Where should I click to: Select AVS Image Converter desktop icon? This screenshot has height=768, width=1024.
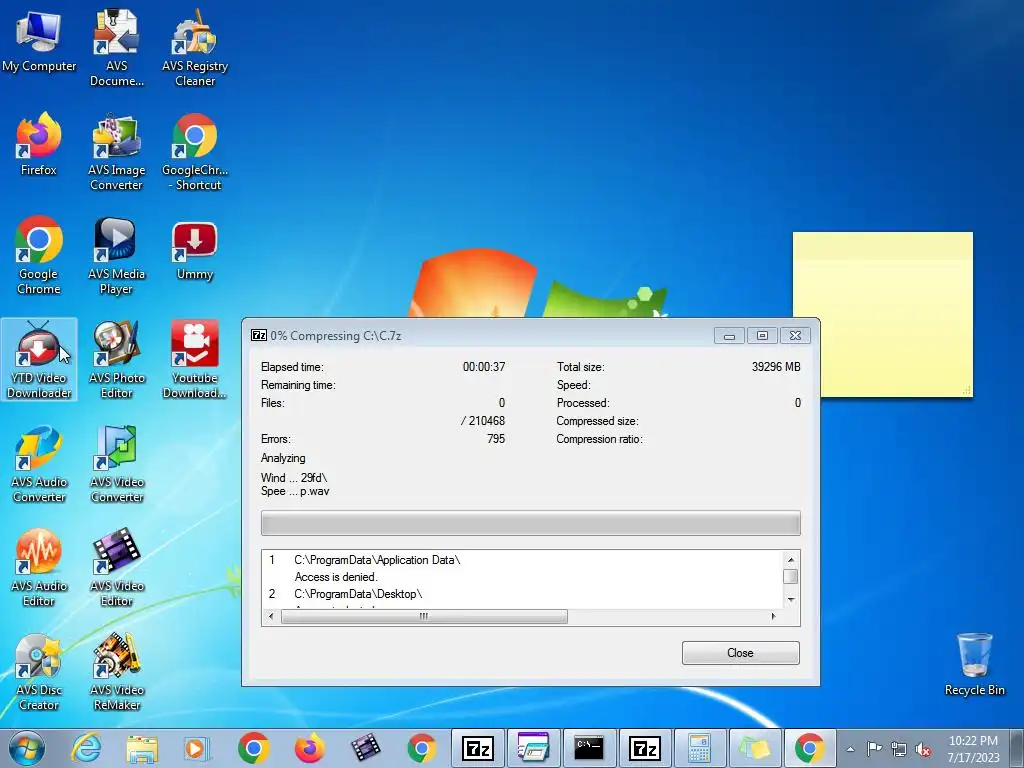coord(116,152)
